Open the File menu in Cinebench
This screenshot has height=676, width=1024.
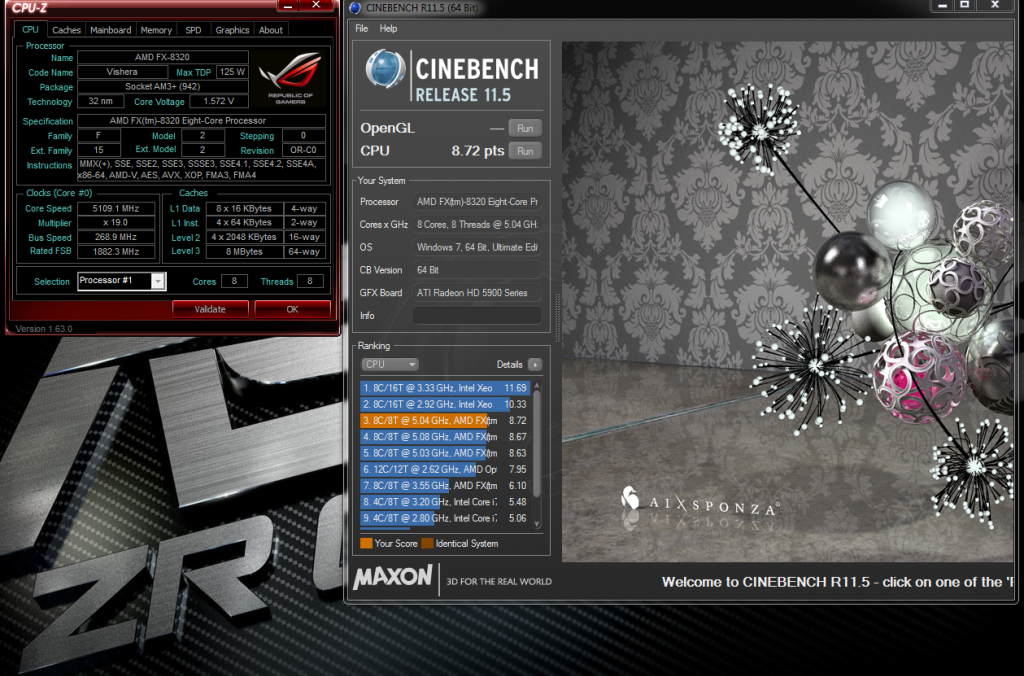361,29
